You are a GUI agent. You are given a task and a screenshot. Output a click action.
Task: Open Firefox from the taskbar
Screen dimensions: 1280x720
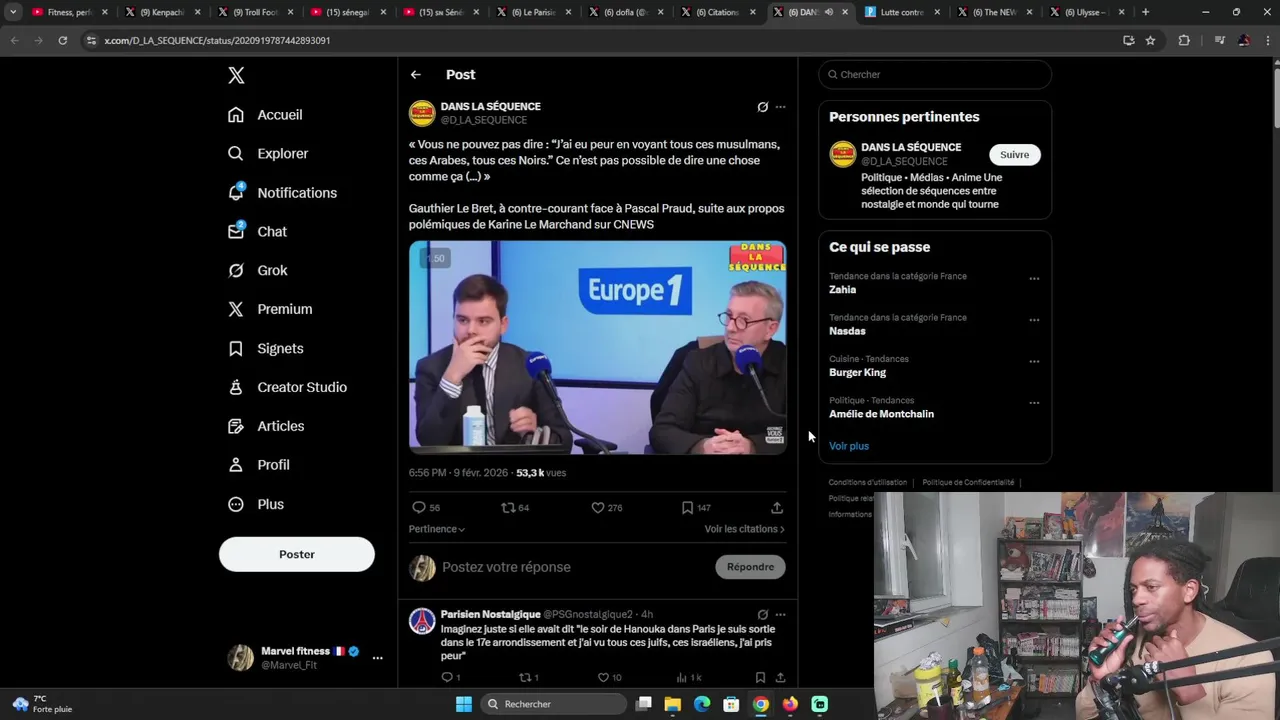click(790, 704)
